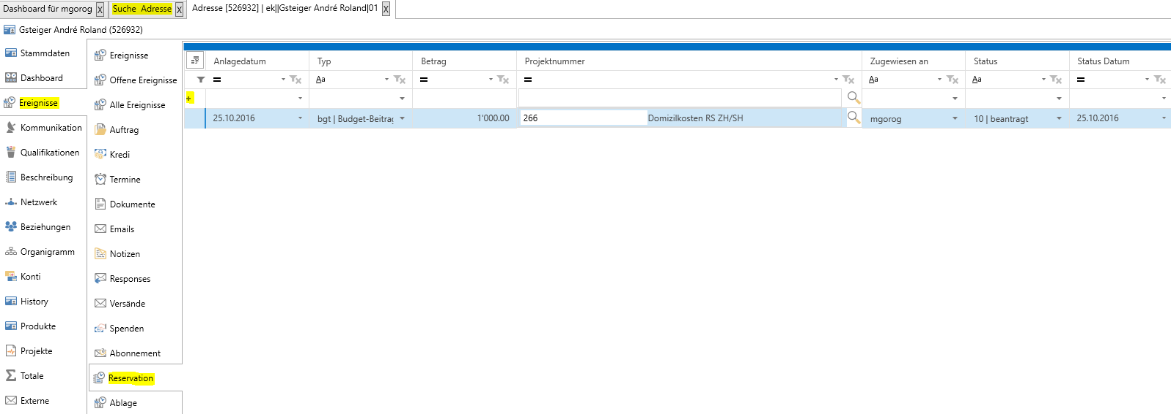Expand the Typ dropdown for bgt Budget-Beitrag

[x=402, y=118]
